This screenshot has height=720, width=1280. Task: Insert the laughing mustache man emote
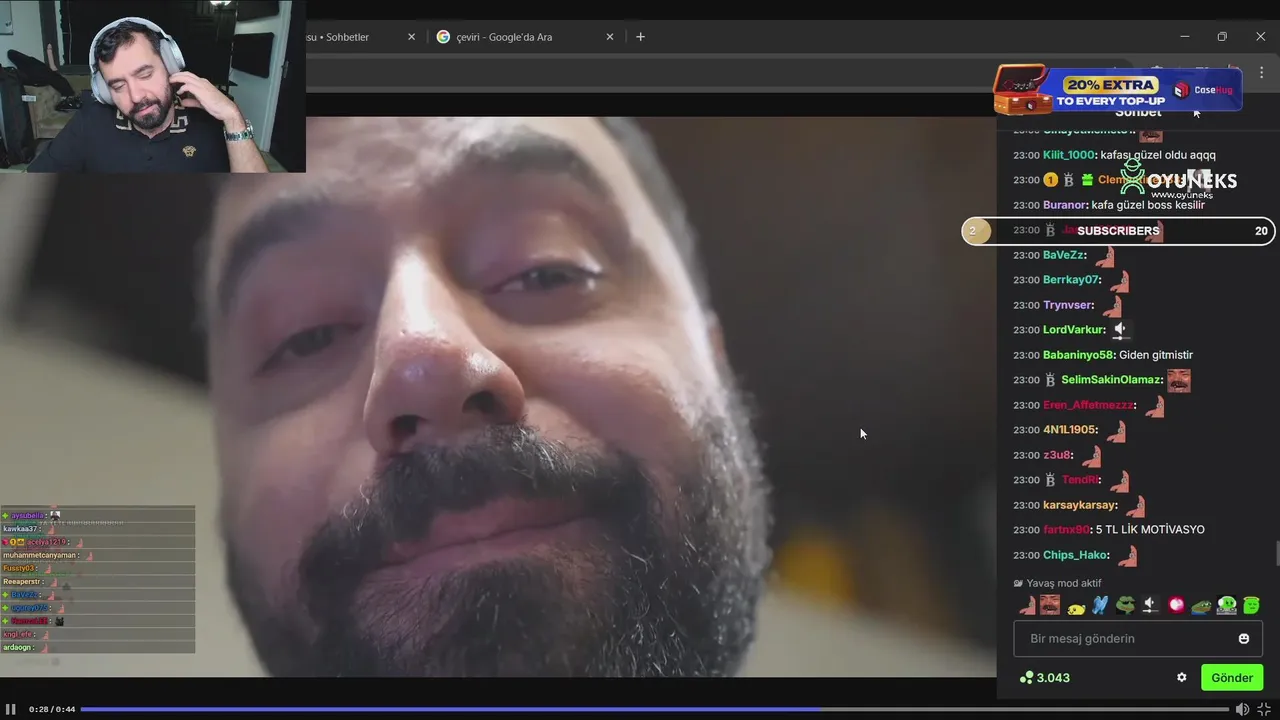[1050, 605]
